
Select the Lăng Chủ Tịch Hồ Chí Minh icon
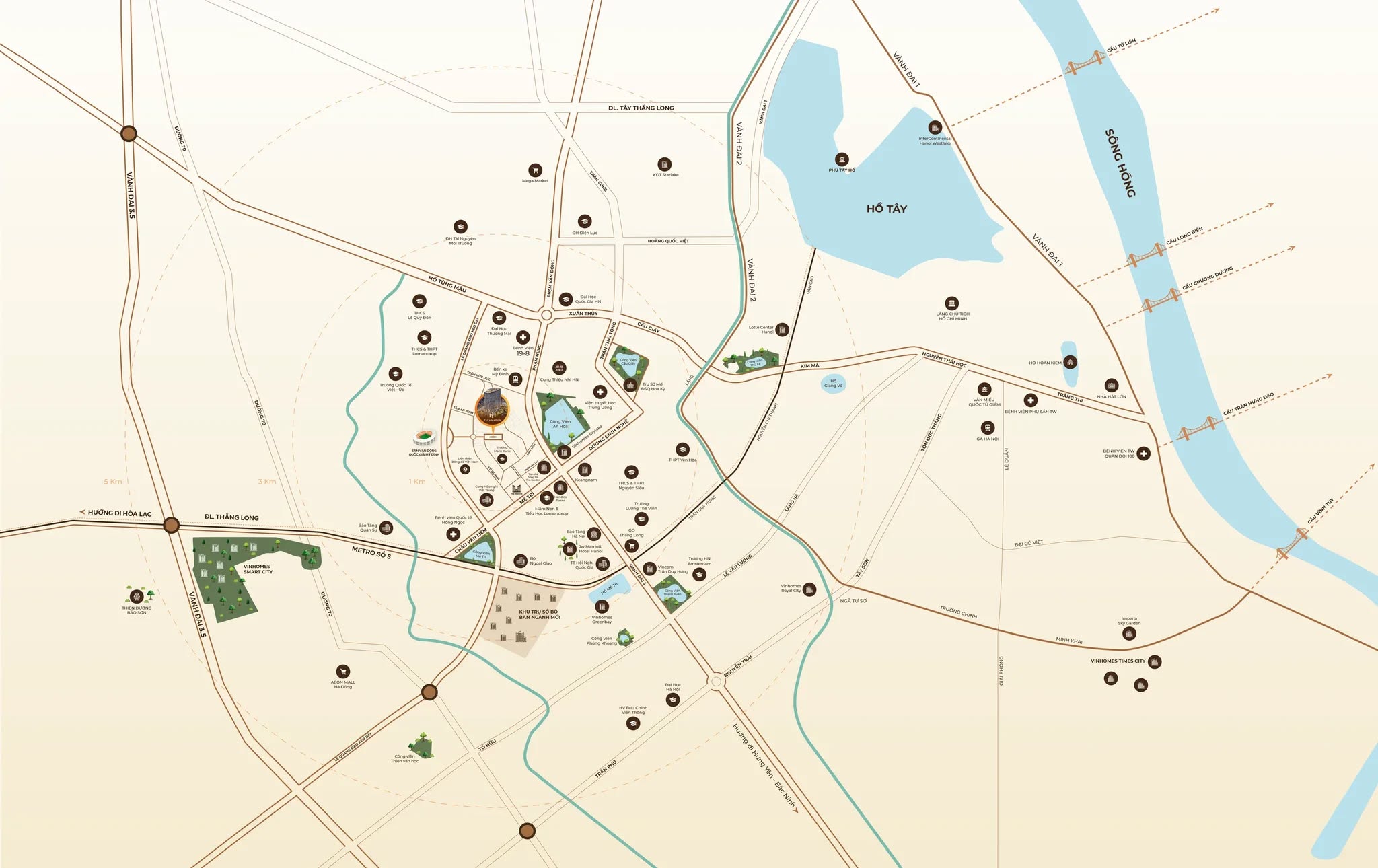click(951, 303)
